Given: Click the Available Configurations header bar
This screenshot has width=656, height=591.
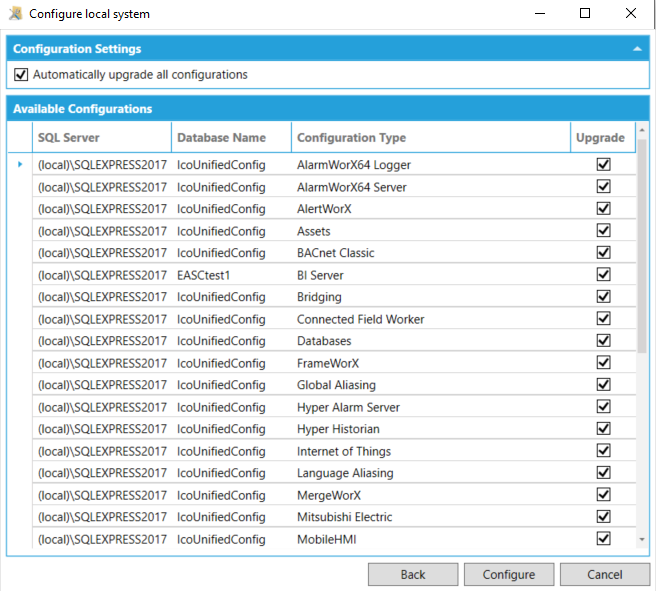Looking at the screenshot, I should (328, 109).
